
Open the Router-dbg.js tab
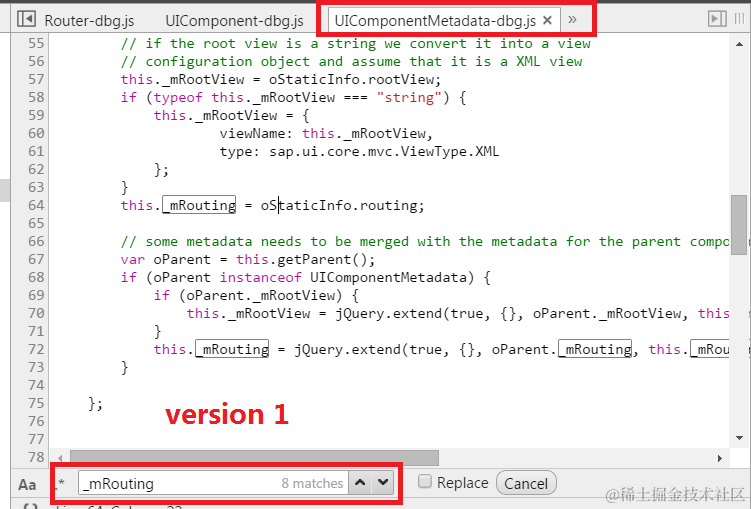(x=89, y=21)
